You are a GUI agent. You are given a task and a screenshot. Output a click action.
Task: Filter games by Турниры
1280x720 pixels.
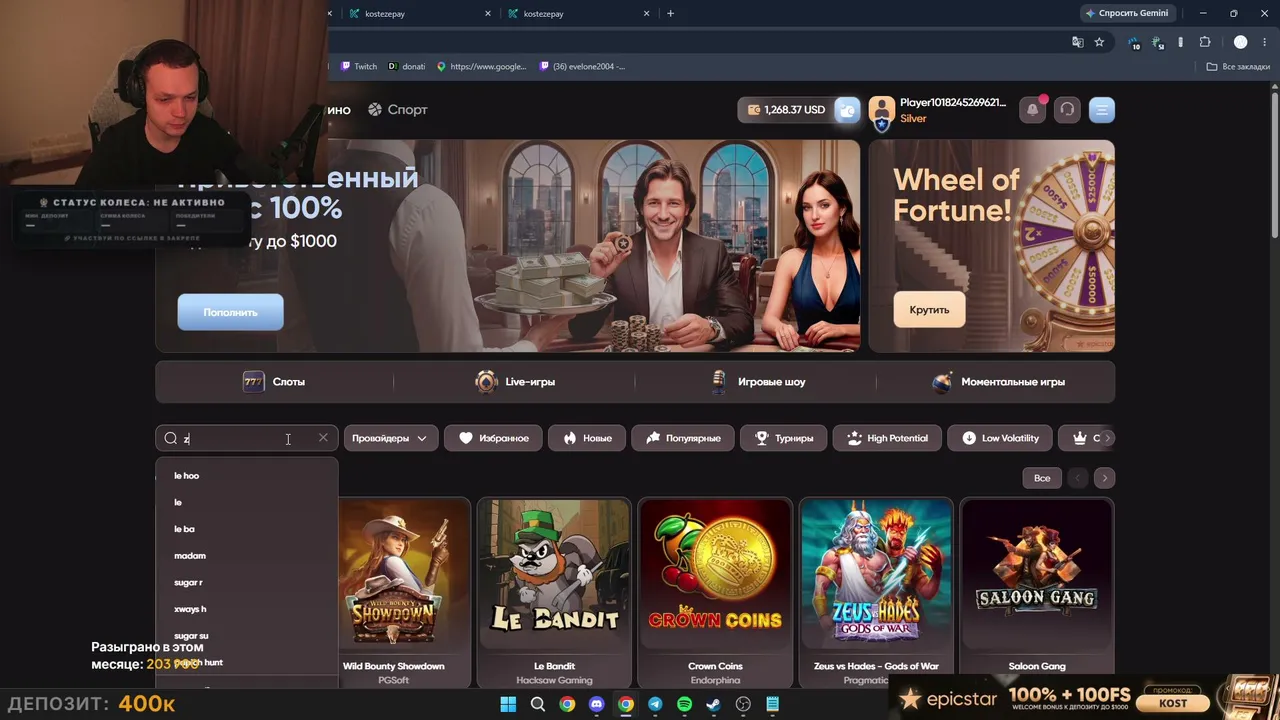tap(784, 438)
